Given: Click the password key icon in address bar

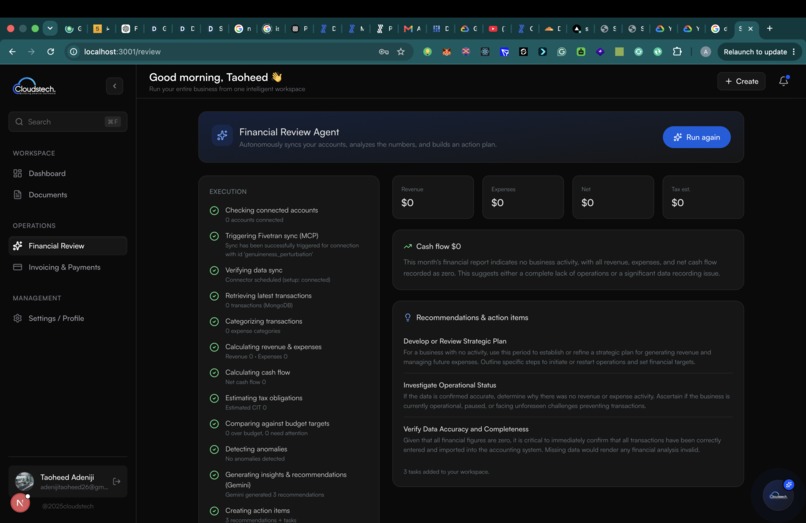Looking at the screenshot, I should coord(383,51).
